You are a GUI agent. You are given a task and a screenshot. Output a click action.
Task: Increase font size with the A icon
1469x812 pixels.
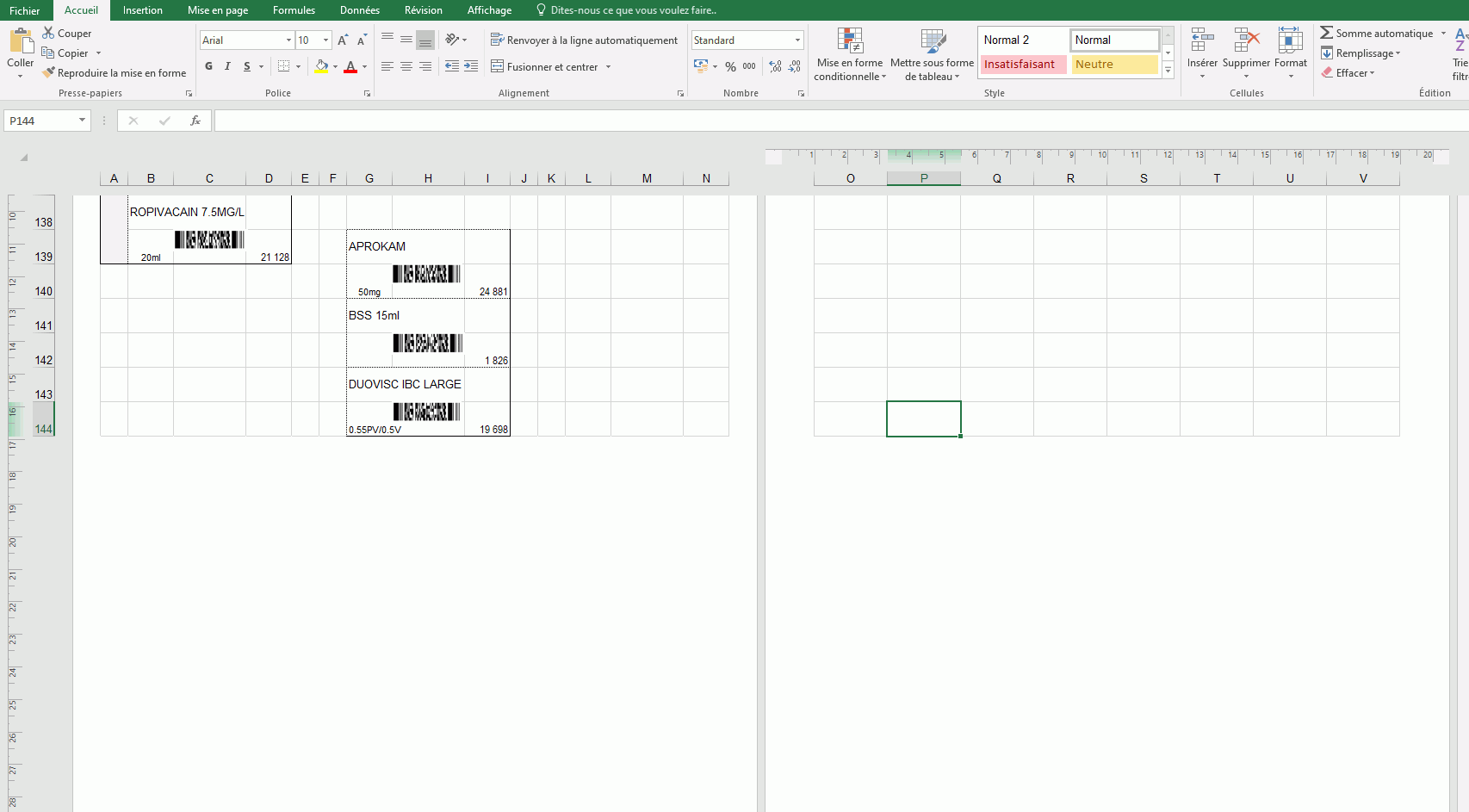[343, 40]
